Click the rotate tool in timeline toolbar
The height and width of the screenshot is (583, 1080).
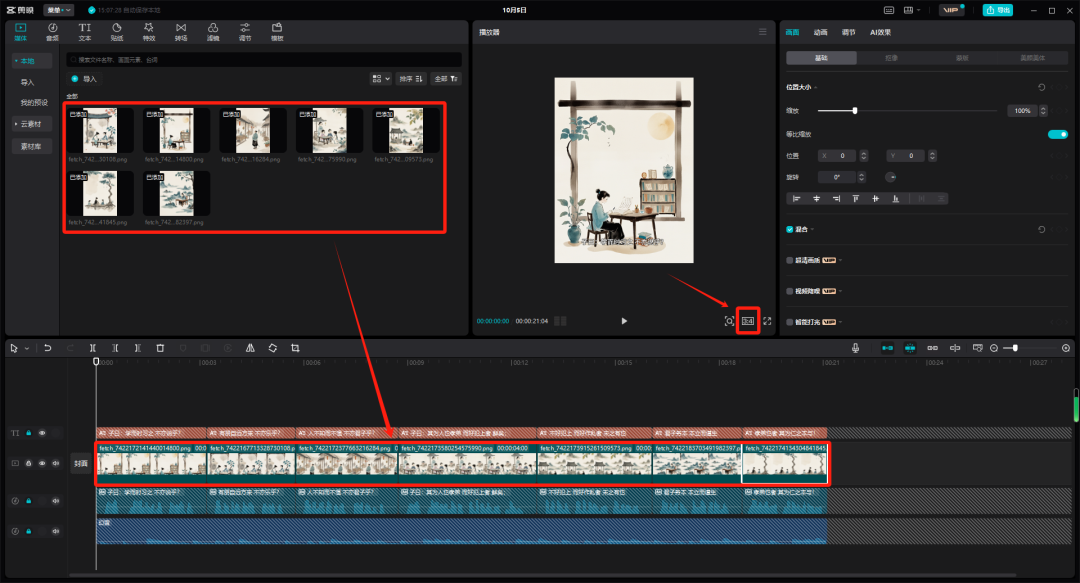coord(273,348)
